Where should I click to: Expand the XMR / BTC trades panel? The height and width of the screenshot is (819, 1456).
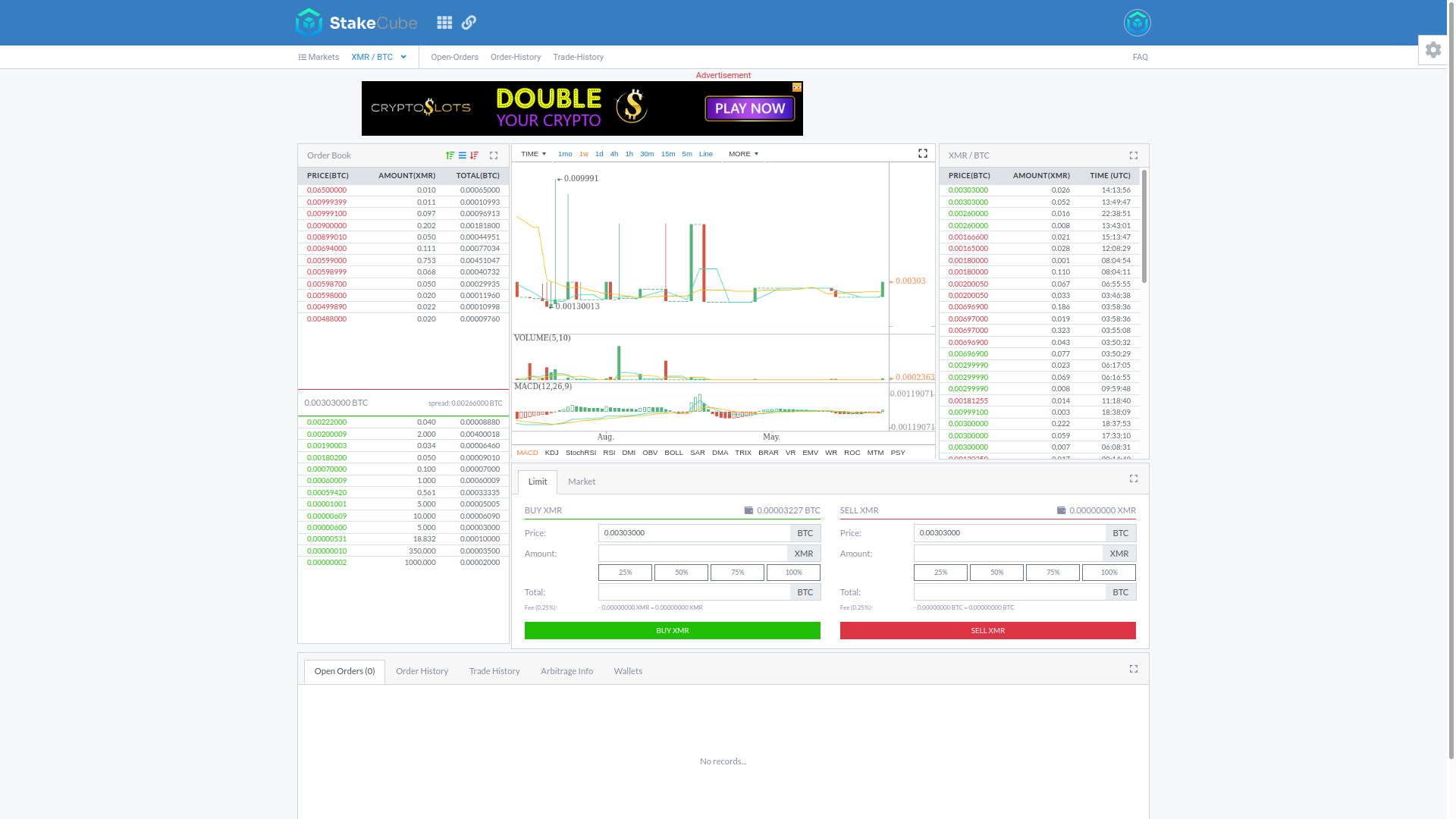(x=1134, y=155)
